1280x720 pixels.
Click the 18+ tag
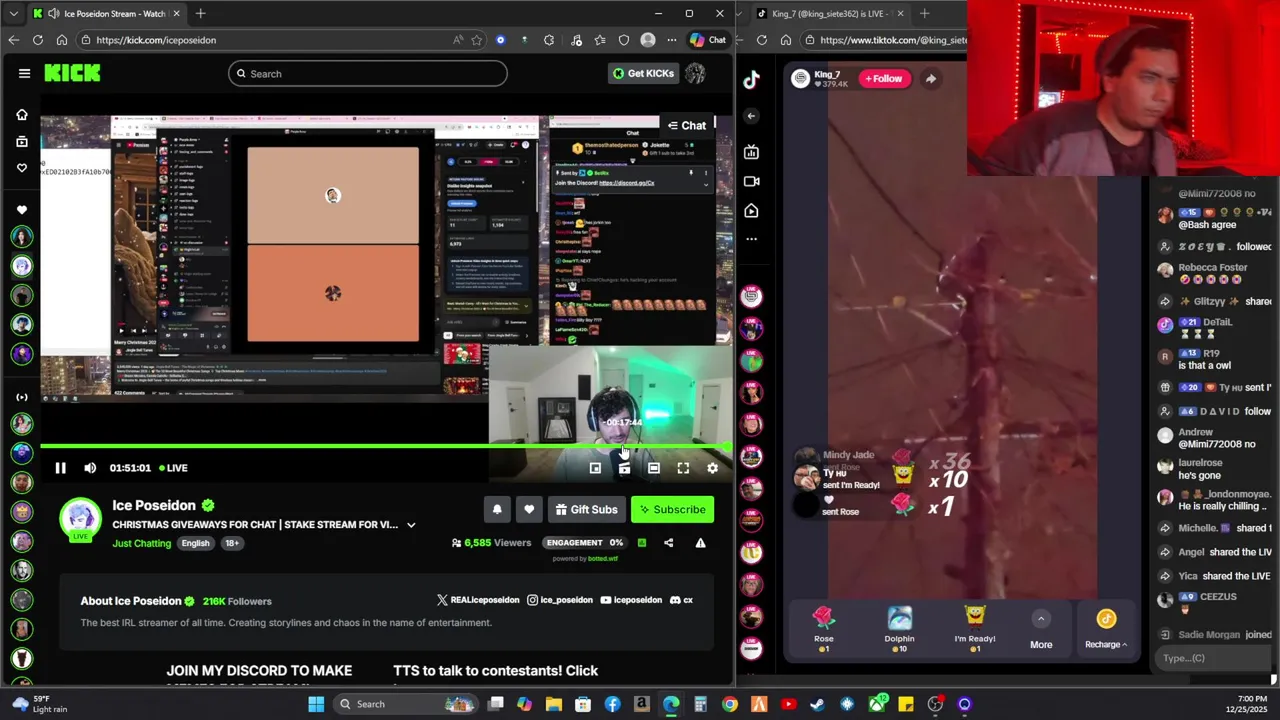231,543
